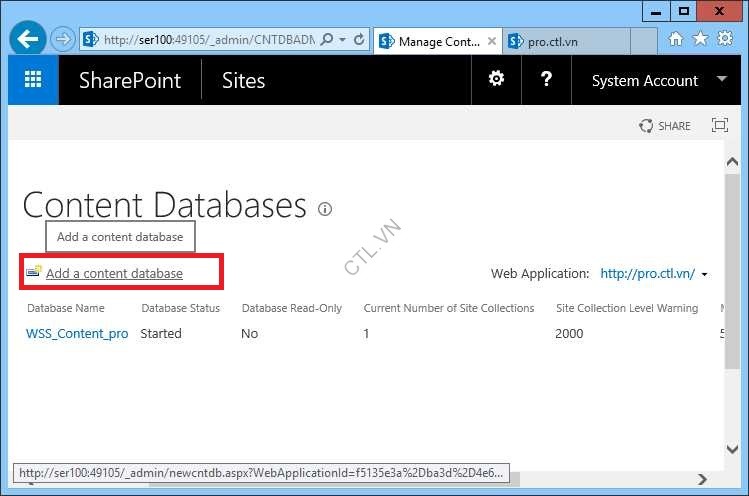
Task: Click the browser Home icon
Action: click(675, 39)
